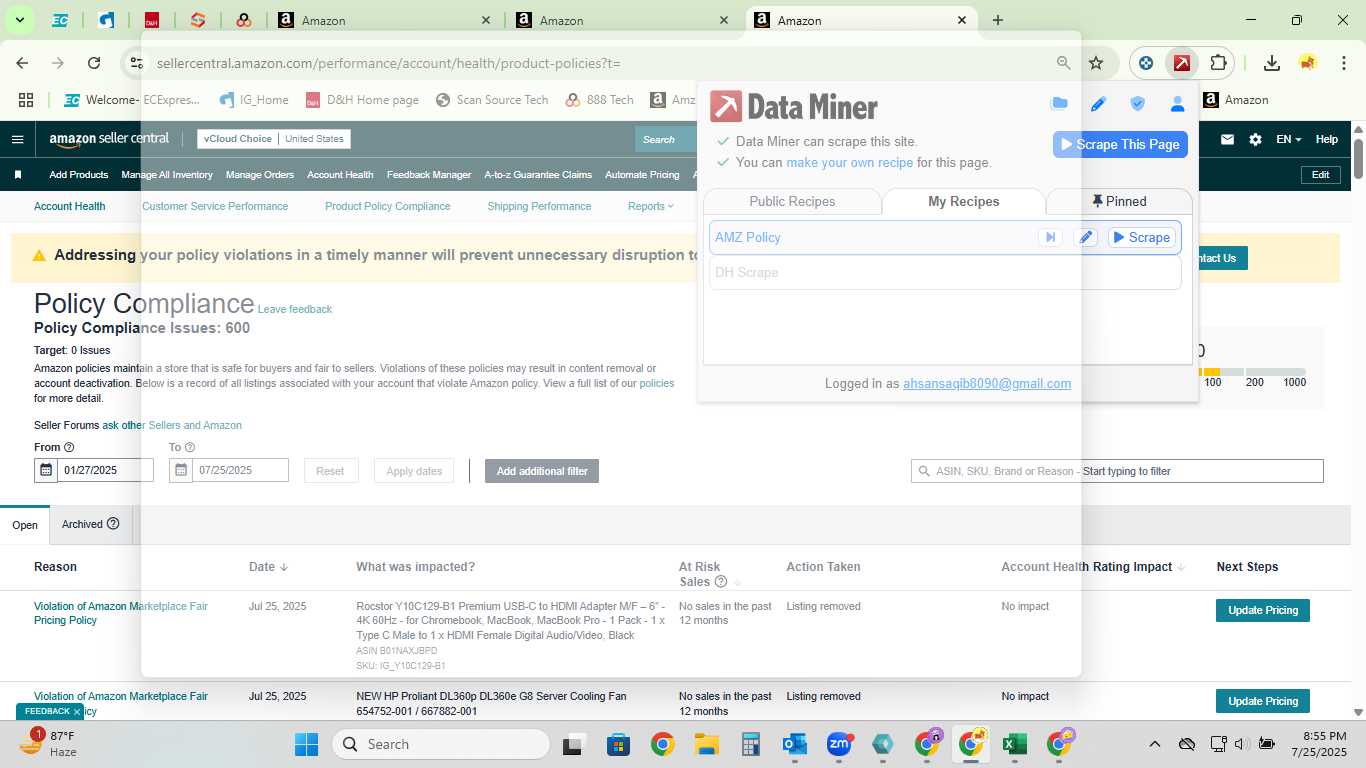This screenshot has width=1366, height=768.
Task: Open the Calculator app in taskbar
Action: coord(750,744)
